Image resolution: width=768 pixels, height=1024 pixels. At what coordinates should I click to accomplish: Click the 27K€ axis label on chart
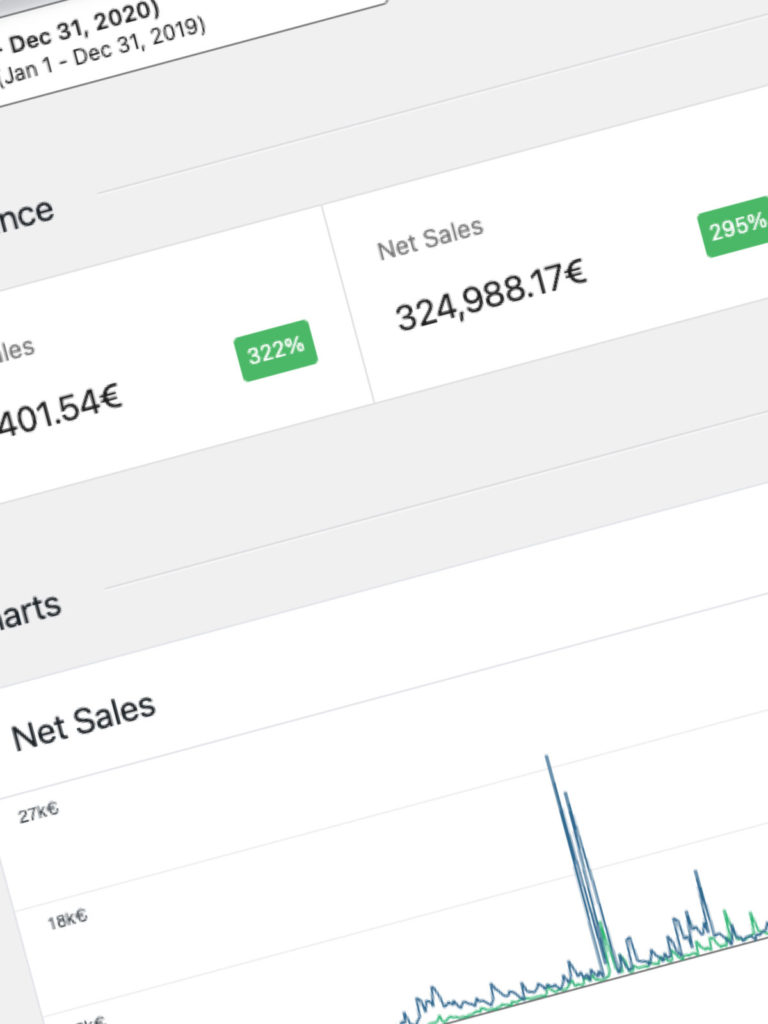point(38,814)
